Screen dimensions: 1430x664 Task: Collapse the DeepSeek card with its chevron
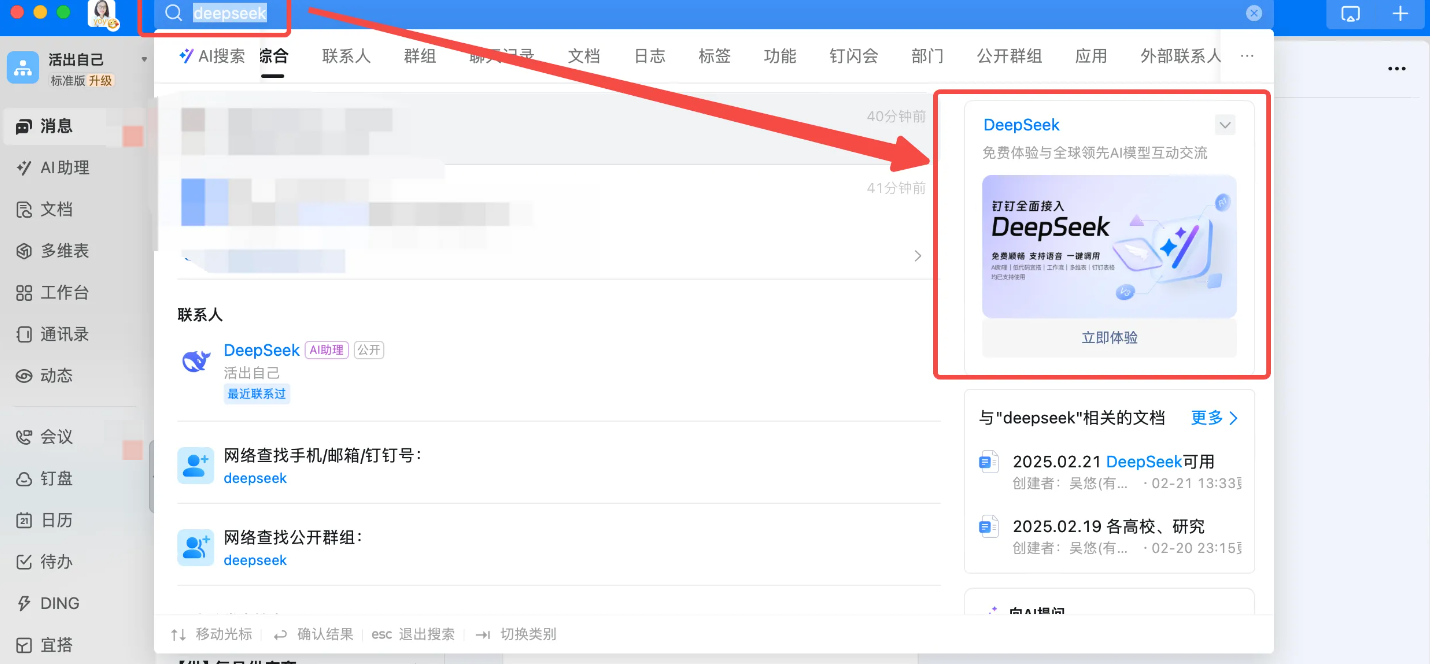[1225, 125]
